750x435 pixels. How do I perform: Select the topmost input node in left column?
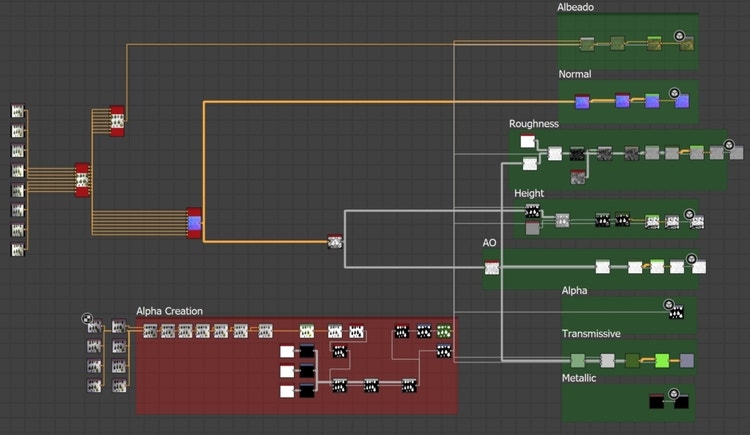(x=17, y=111)
